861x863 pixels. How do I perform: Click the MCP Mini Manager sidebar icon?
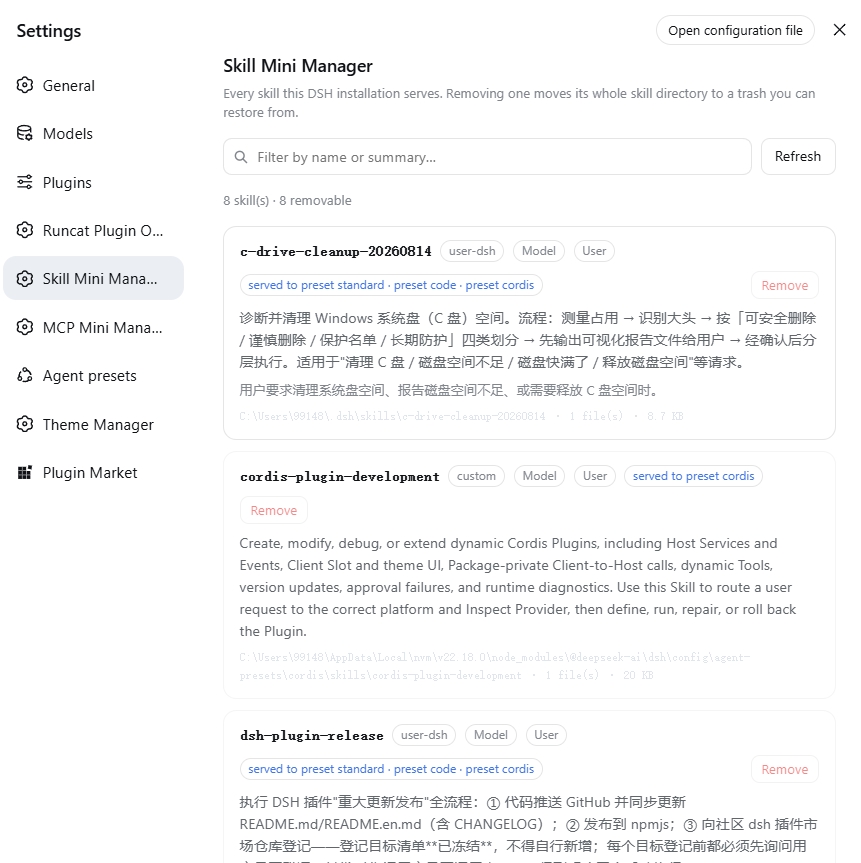(x=25, y=327)
